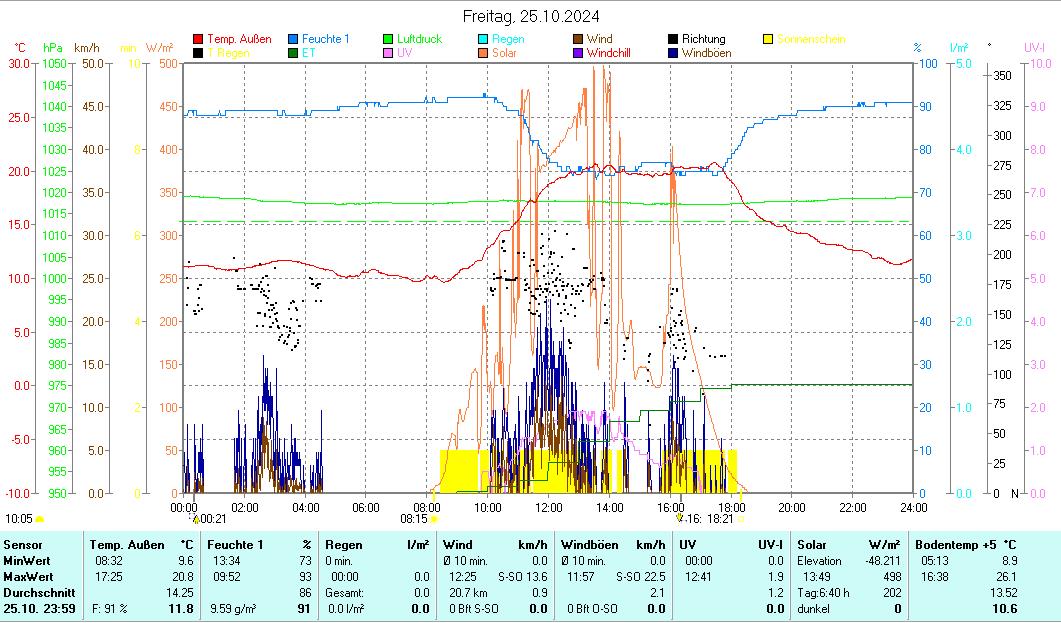
Task: Click the purple Windchill legend swatch
Action: [x=578, y=53]
